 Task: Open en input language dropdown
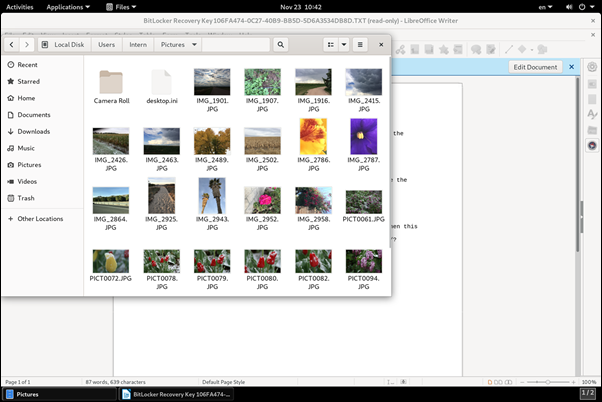click(545, 7)
